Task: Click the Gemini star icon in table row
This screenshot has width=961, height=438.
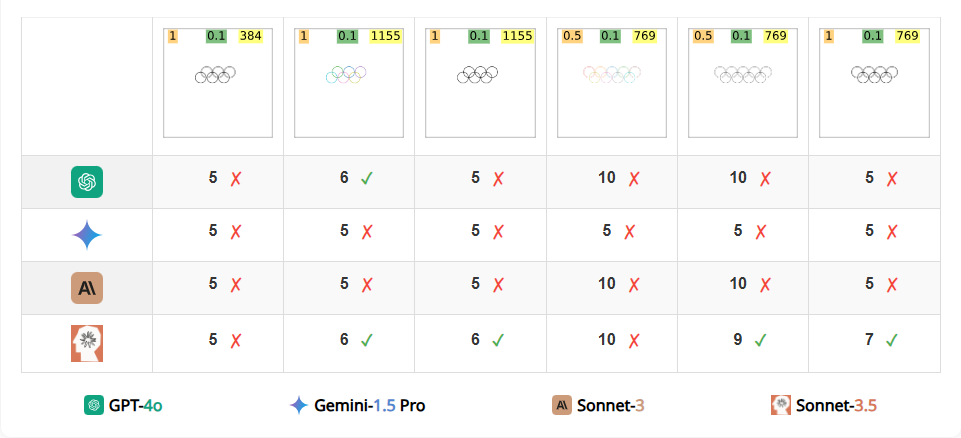Action: 87,235
